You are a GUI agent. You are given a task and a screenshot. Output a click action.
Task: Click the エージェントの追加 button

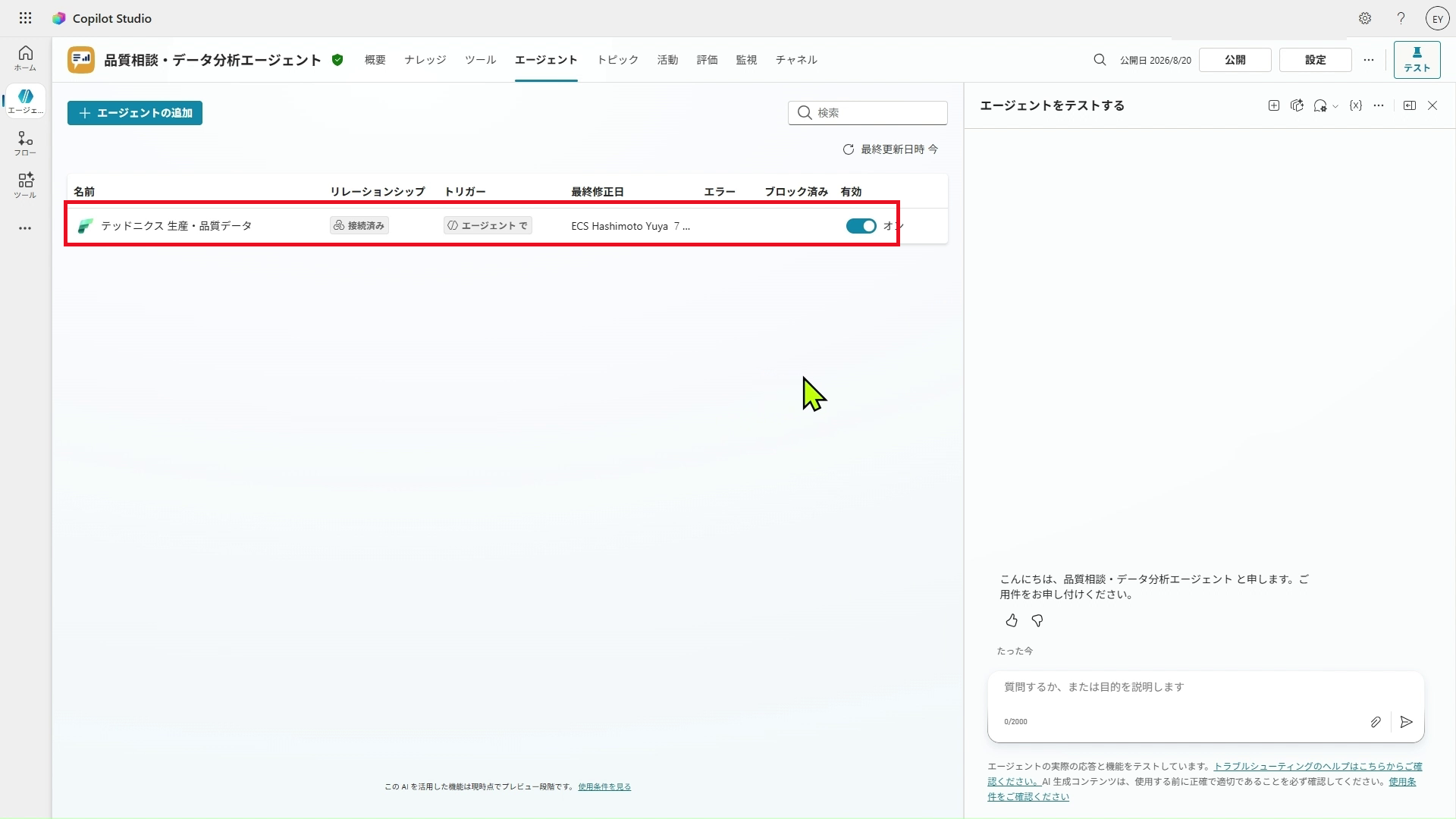tap(135, 113)
